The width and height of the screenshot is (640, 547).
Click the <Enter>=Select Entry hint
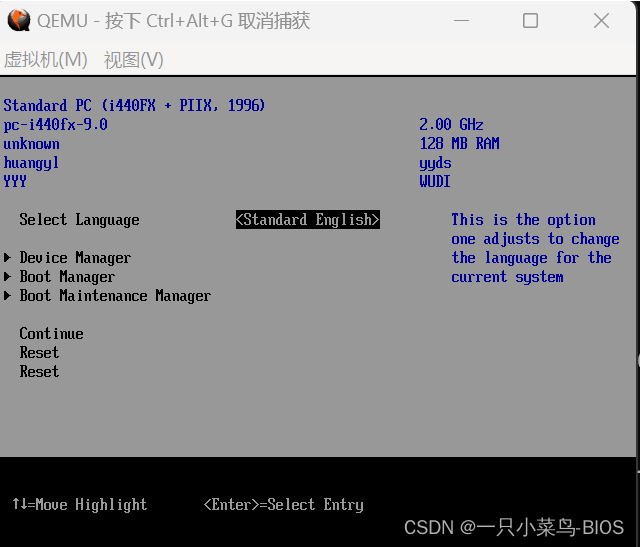point(284,505)
